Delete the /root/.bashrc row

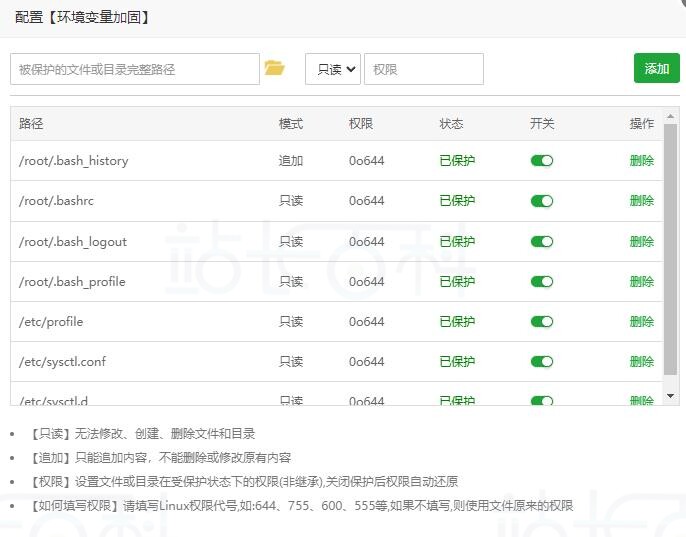tap(641, 201)
